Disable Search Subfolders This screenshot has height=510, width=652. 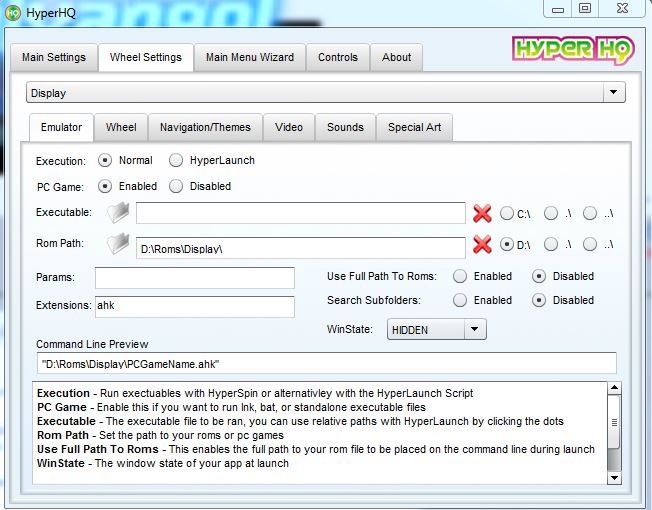[x=539, y=300]
